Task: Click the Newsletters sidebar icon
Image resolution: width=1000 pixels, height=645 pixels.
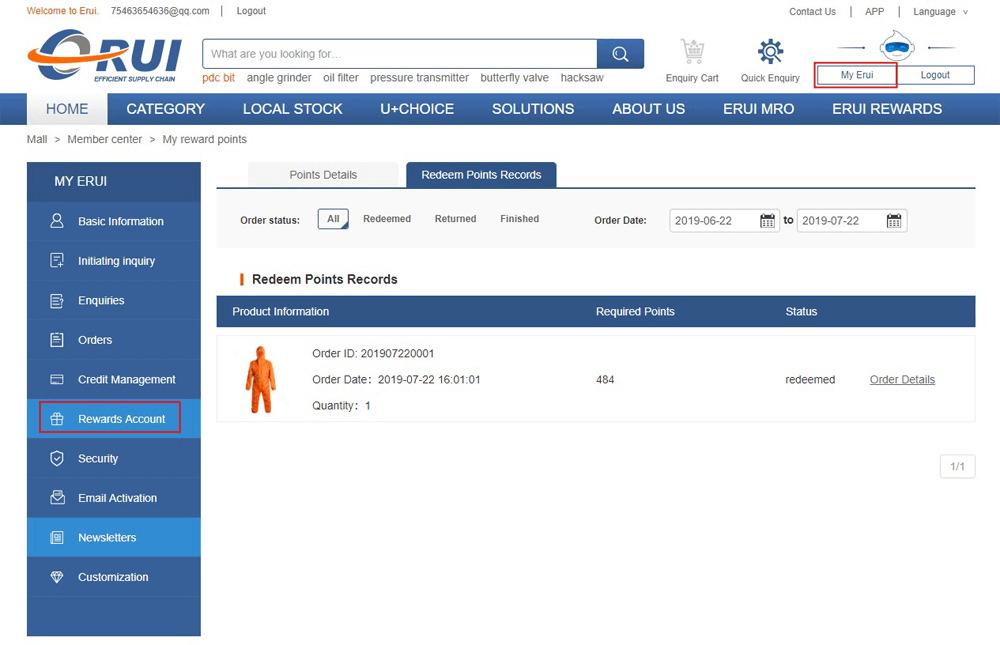Action: [x=57, y=537]
